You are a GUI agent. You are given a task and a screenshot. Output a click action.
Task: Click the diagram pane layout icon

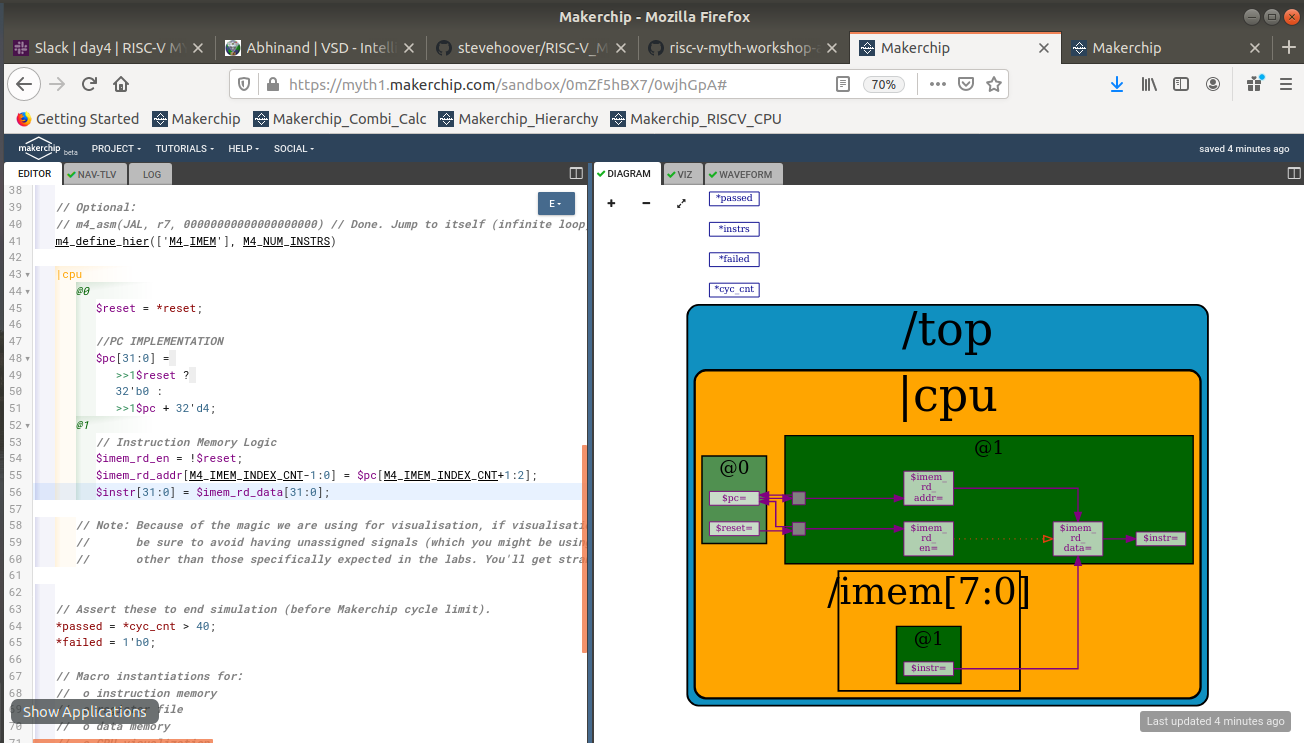click(1294, 174)
